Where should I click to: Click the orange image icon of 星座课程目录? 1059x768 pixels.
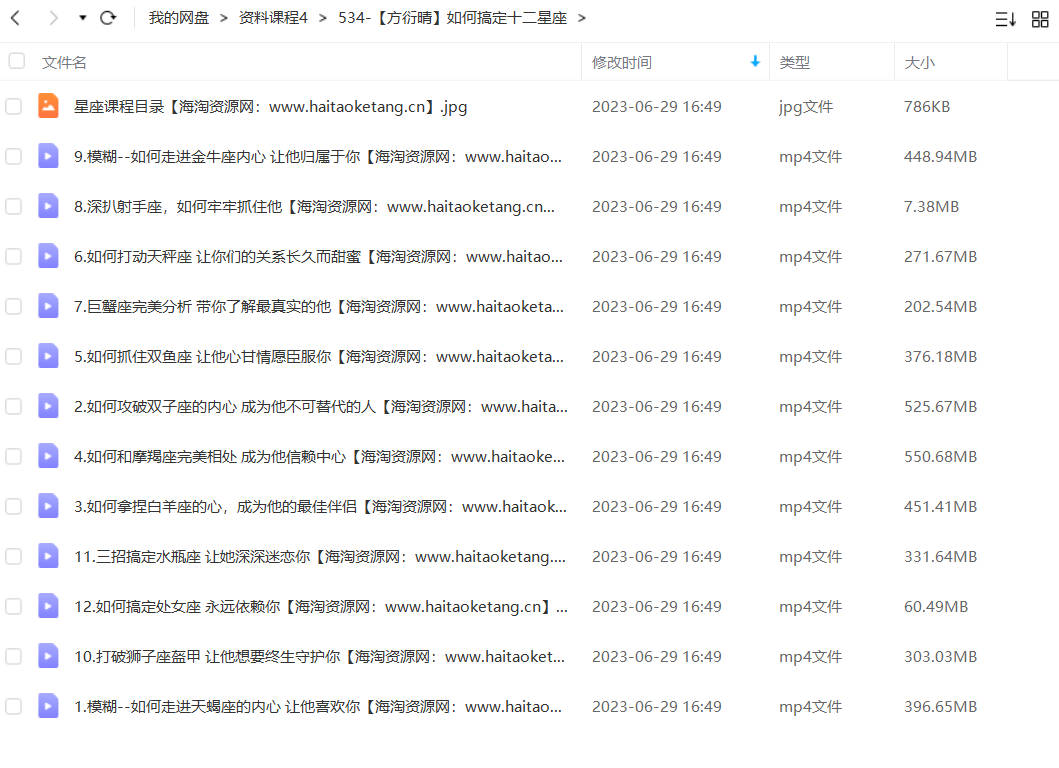click(48, 106)
